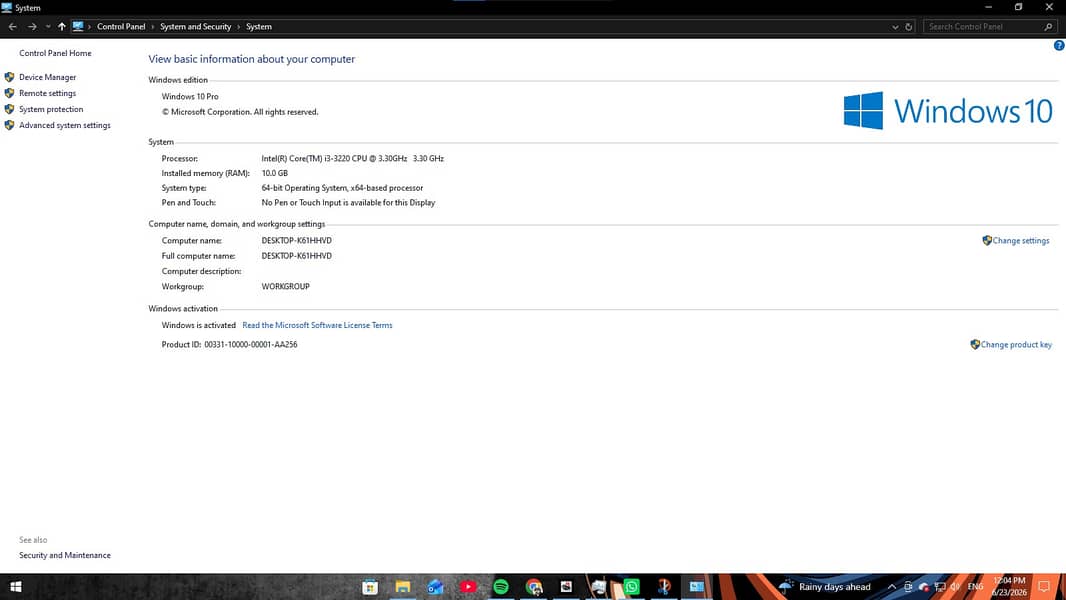This screenshot has width=1066, height=600.
Task: Click shield icon beside Advanced system settings
Action: [x=10, y=126]
